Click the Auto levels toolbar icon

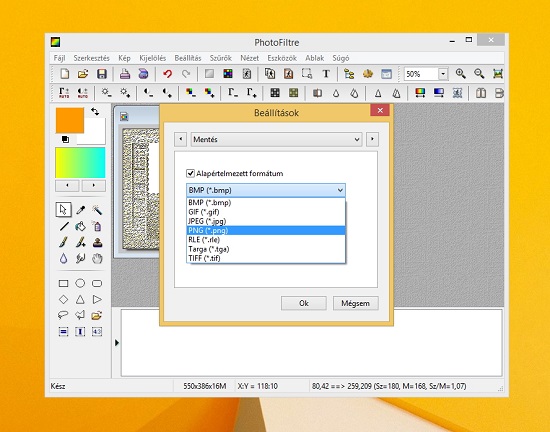click(64, 93)
